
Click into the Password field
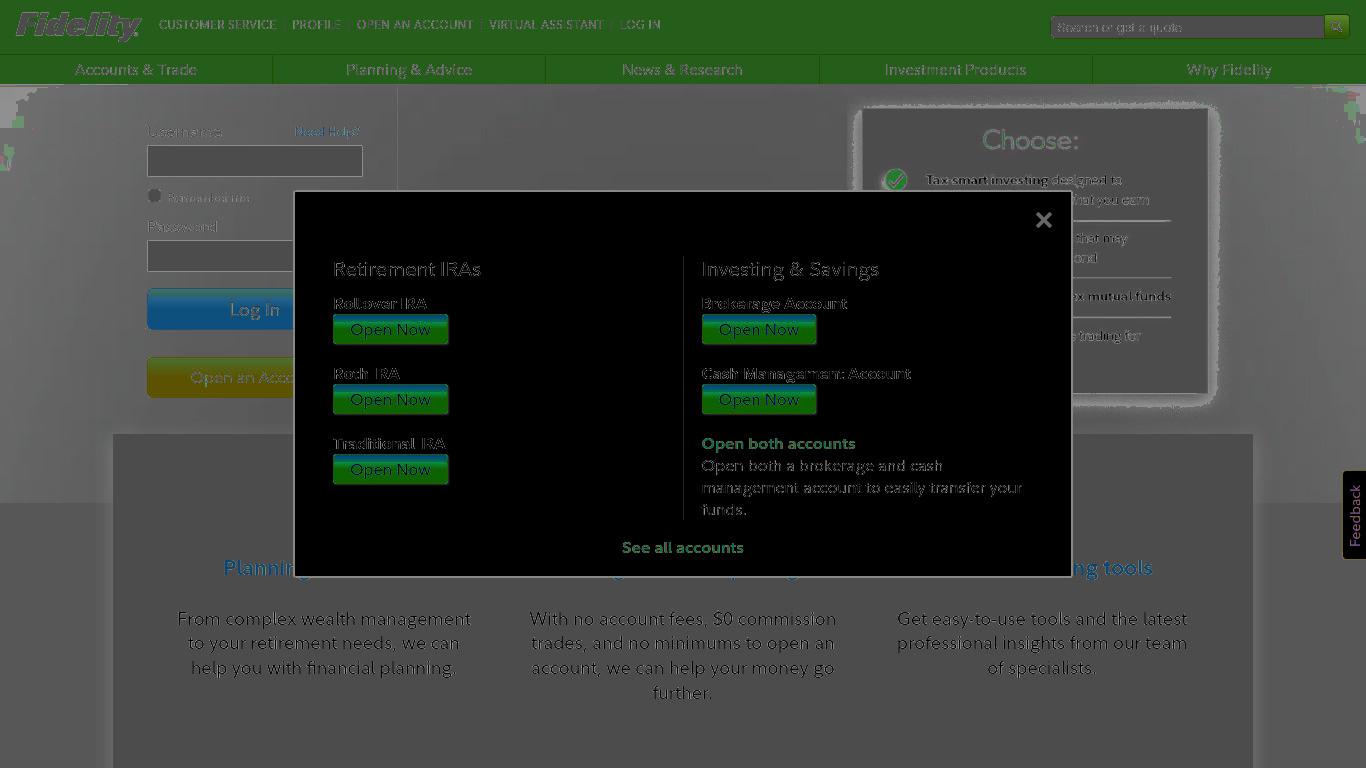pyautogui.click(x=221, y=256)
